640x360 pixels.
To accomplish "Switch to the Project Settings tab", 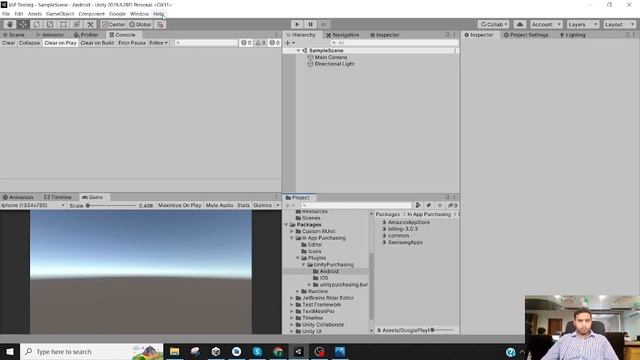I will pyautogui.click(x=525, y=35).
